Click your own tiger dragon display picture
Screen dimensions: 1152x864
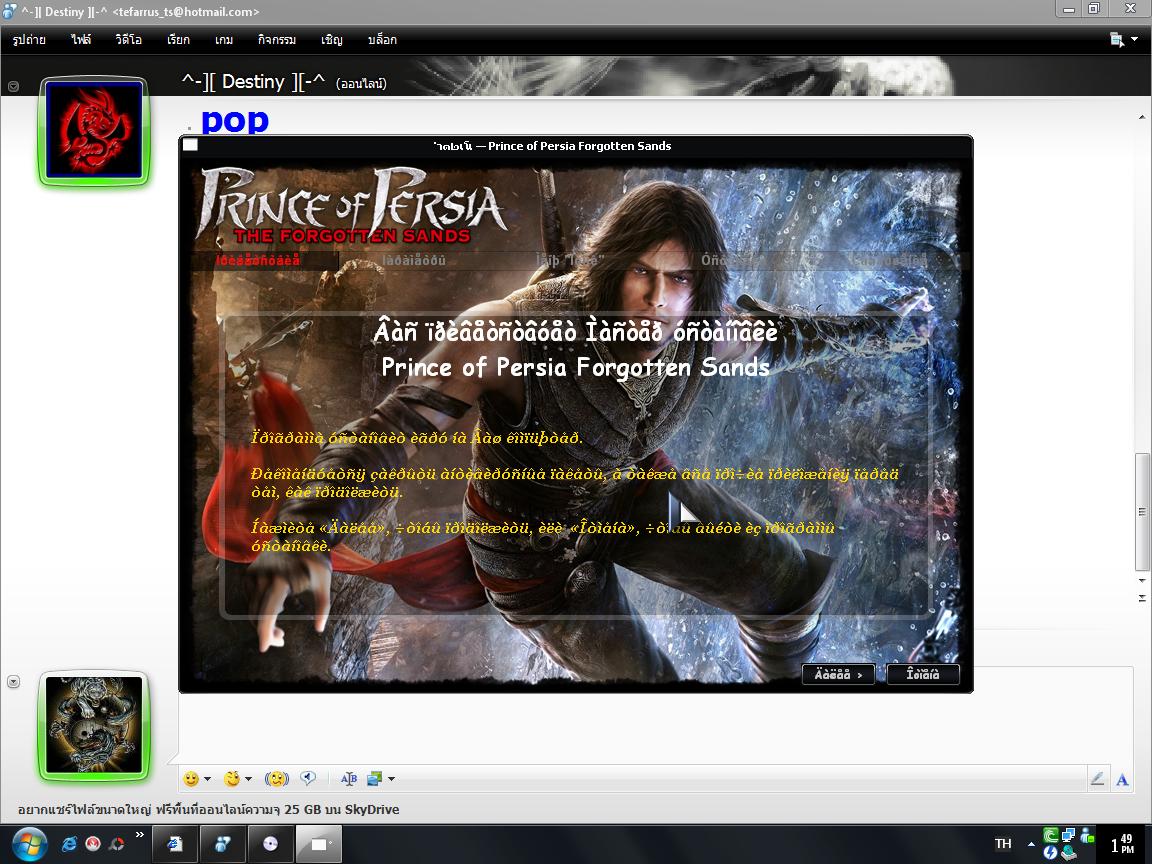point(94,725)
